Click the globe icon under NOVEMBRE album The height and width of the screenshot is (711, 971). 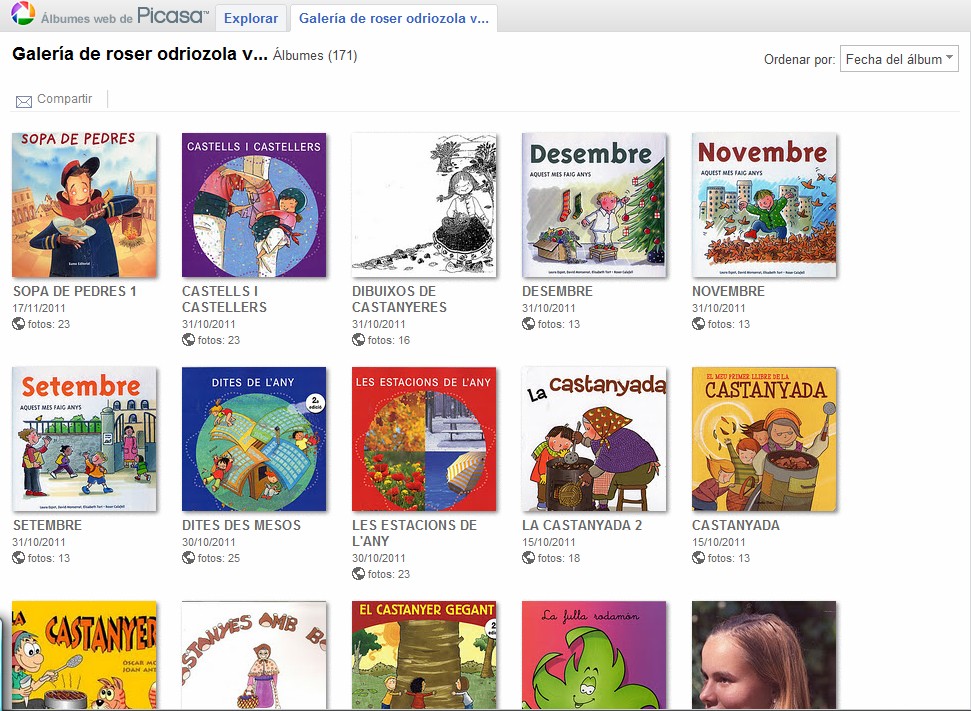[x=699, y=323]
